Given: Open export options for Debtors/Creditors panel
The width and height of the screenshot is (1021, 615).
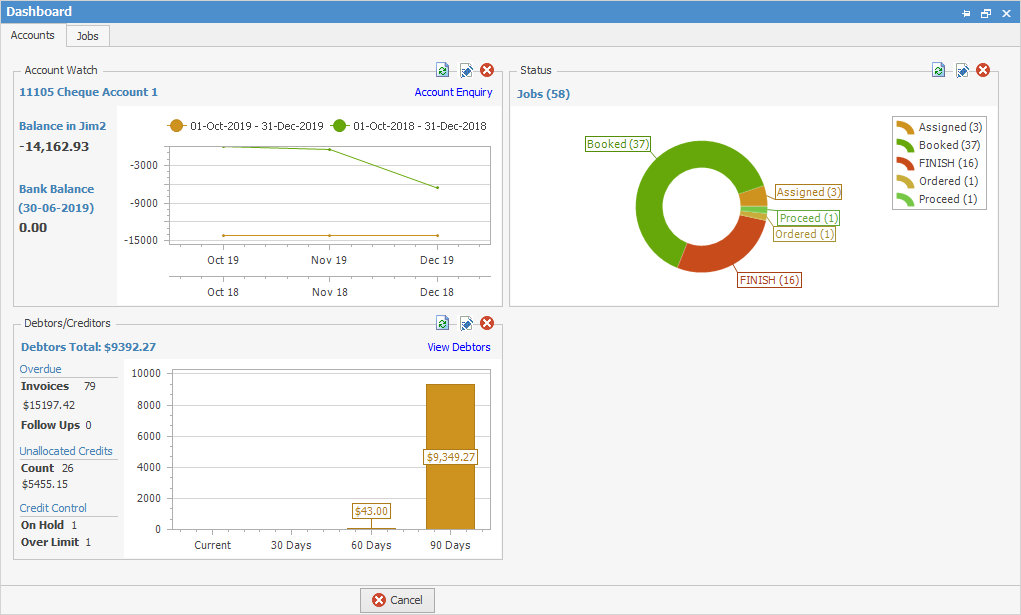Looking at the screenshot, I should point(465,323).
